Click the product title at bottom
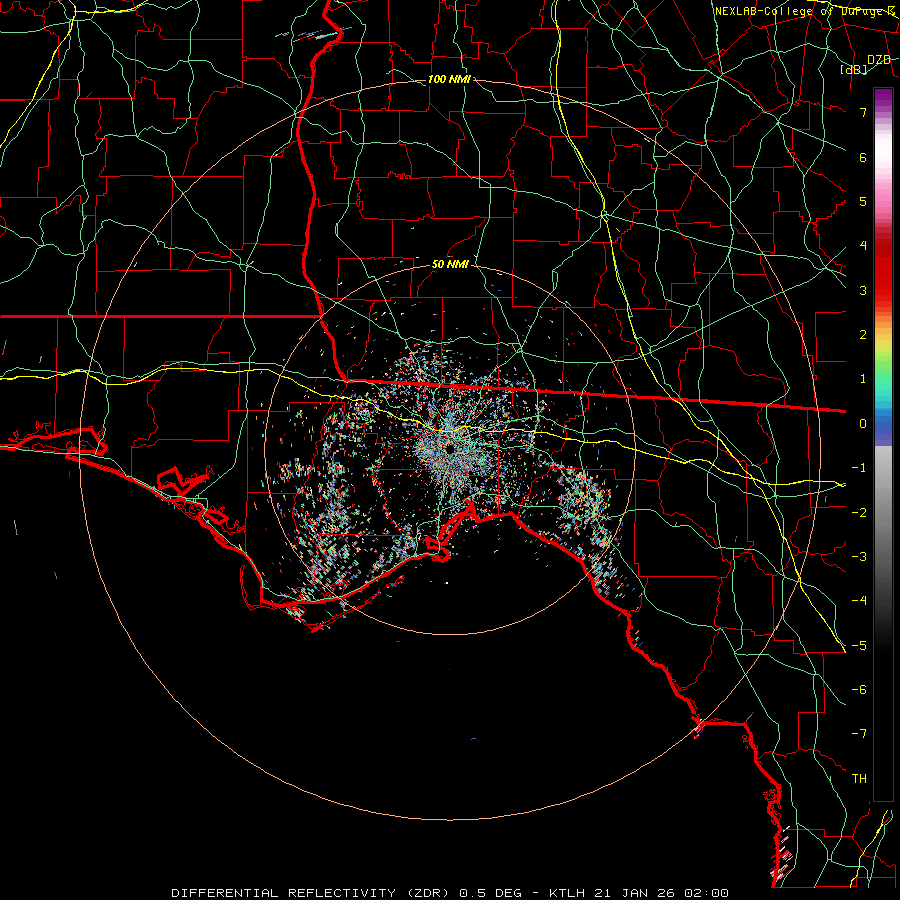This screenshot has width=900, height=900. pos(450,893)
